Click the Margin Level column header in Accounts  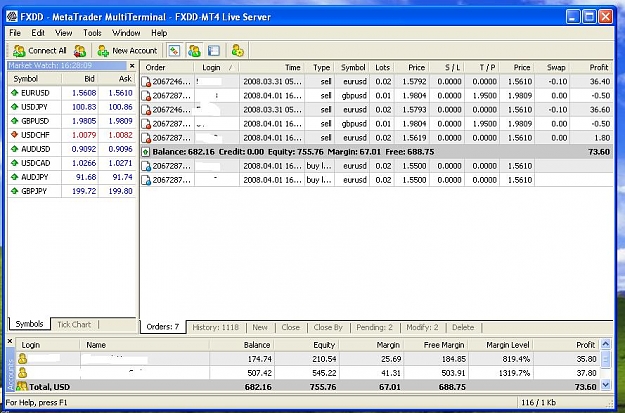501,345
